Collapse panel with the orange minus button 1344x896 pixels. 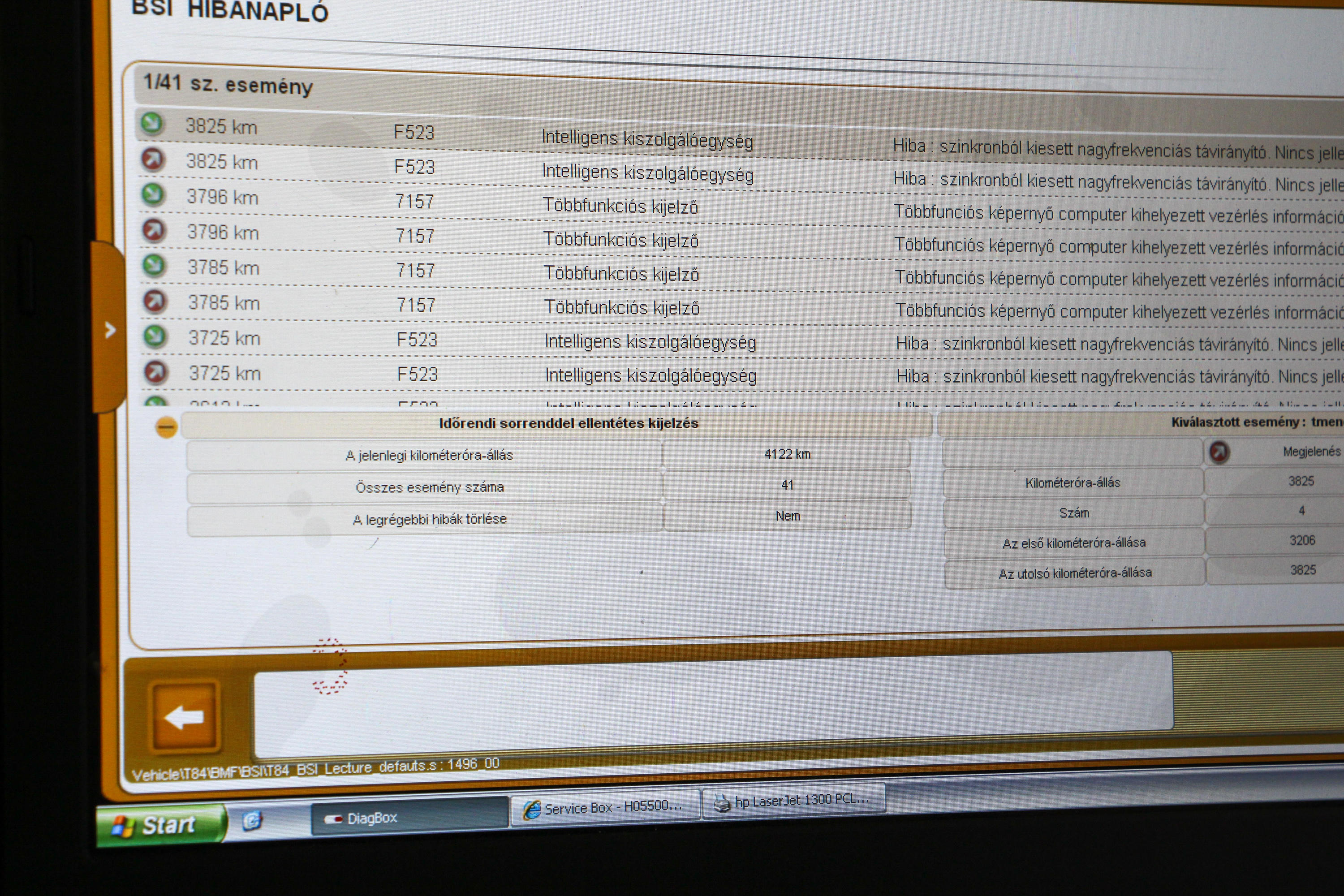tap(166, 426)
